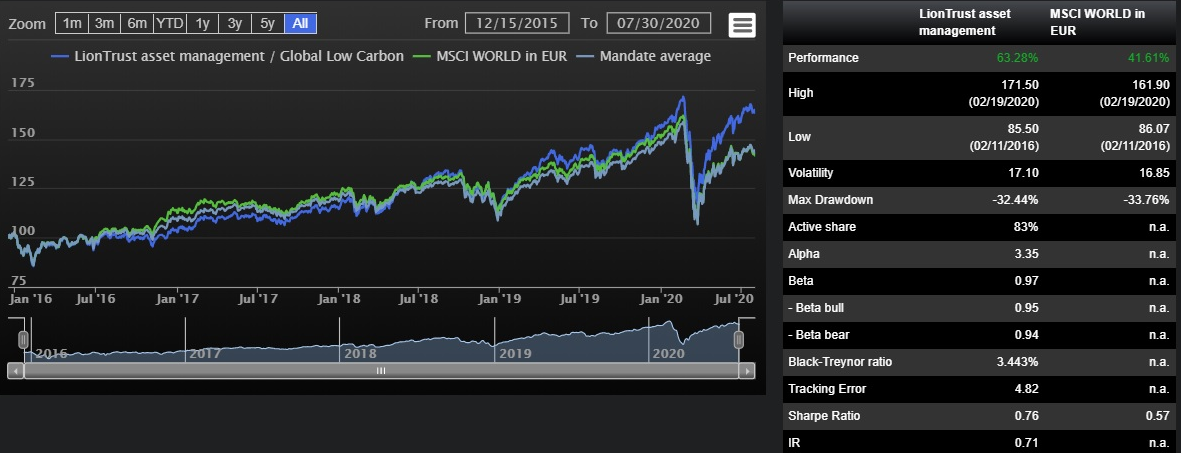
Task: Select the 3y zoom range
Action: pyautogui.click(x=235, y=23)
